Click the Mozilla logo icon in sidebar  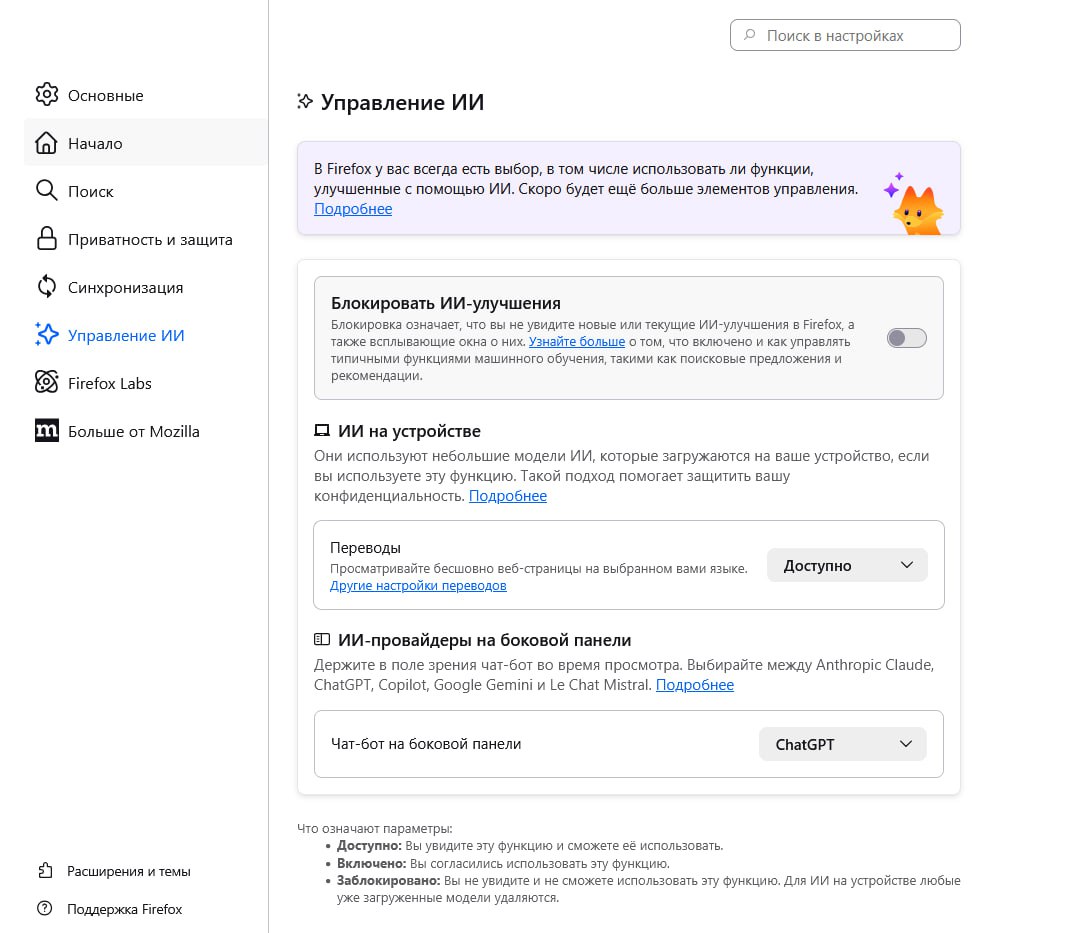[46, 431]
